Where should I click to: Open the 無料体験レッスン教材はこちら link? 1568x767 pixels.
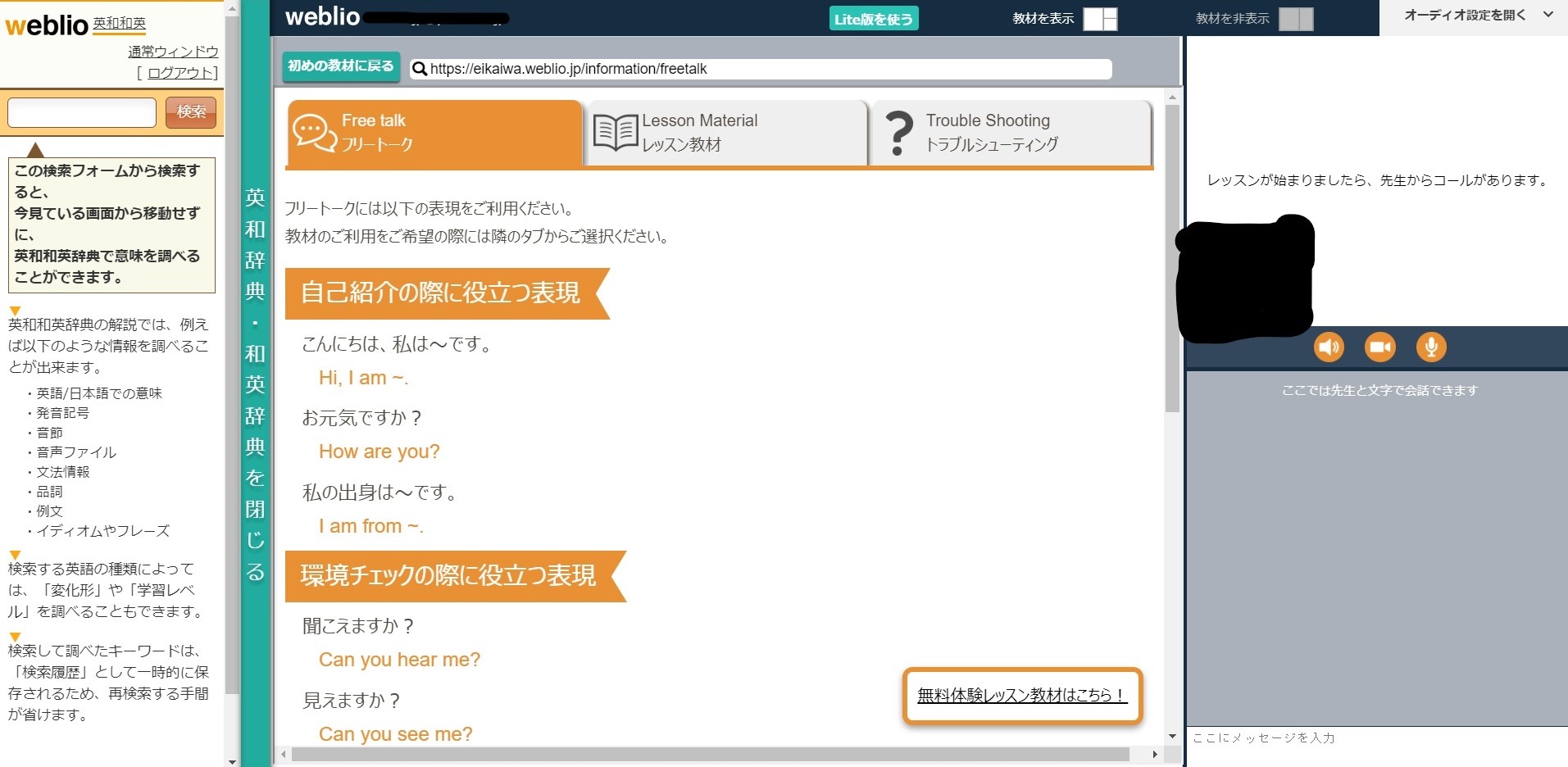pyautogui.click(x=1021, y=696)
